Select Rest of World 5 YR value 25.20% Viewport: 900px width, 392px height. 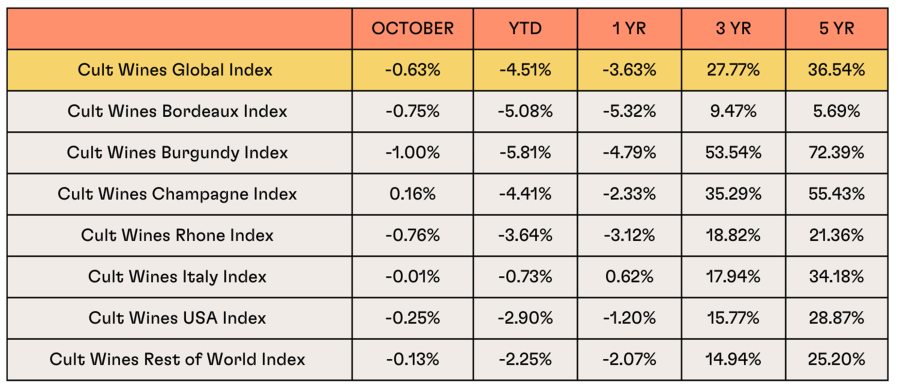click(838, 359)
